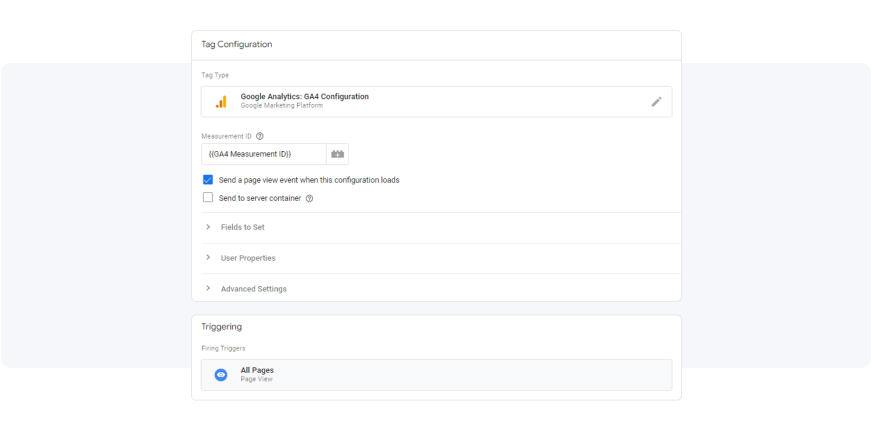Open the variable picker brick icon

pos(338,154)
